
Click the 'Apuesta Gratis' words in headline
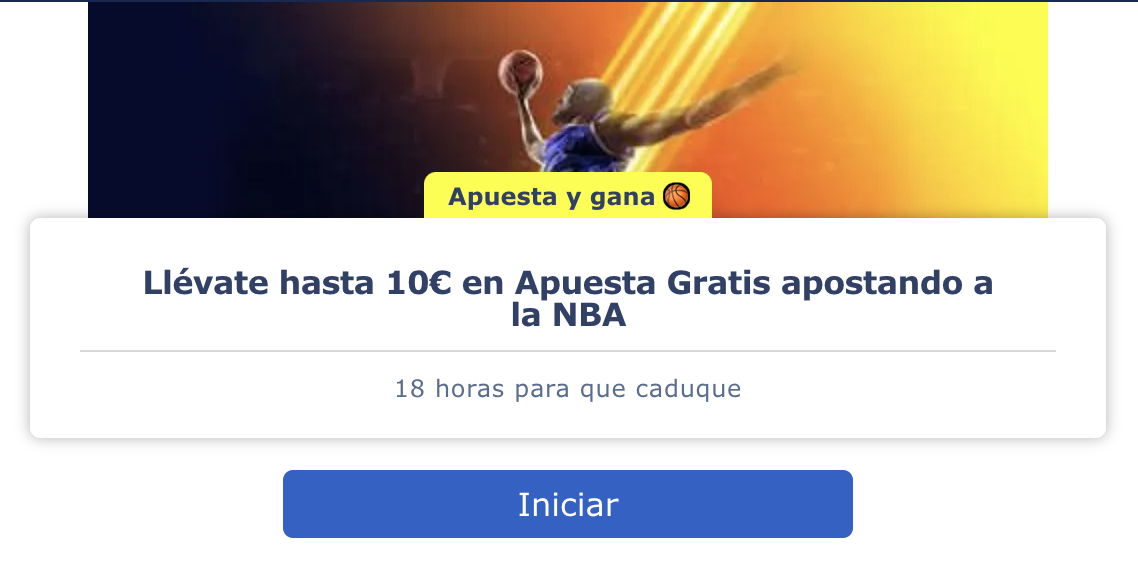coord(642,282)
